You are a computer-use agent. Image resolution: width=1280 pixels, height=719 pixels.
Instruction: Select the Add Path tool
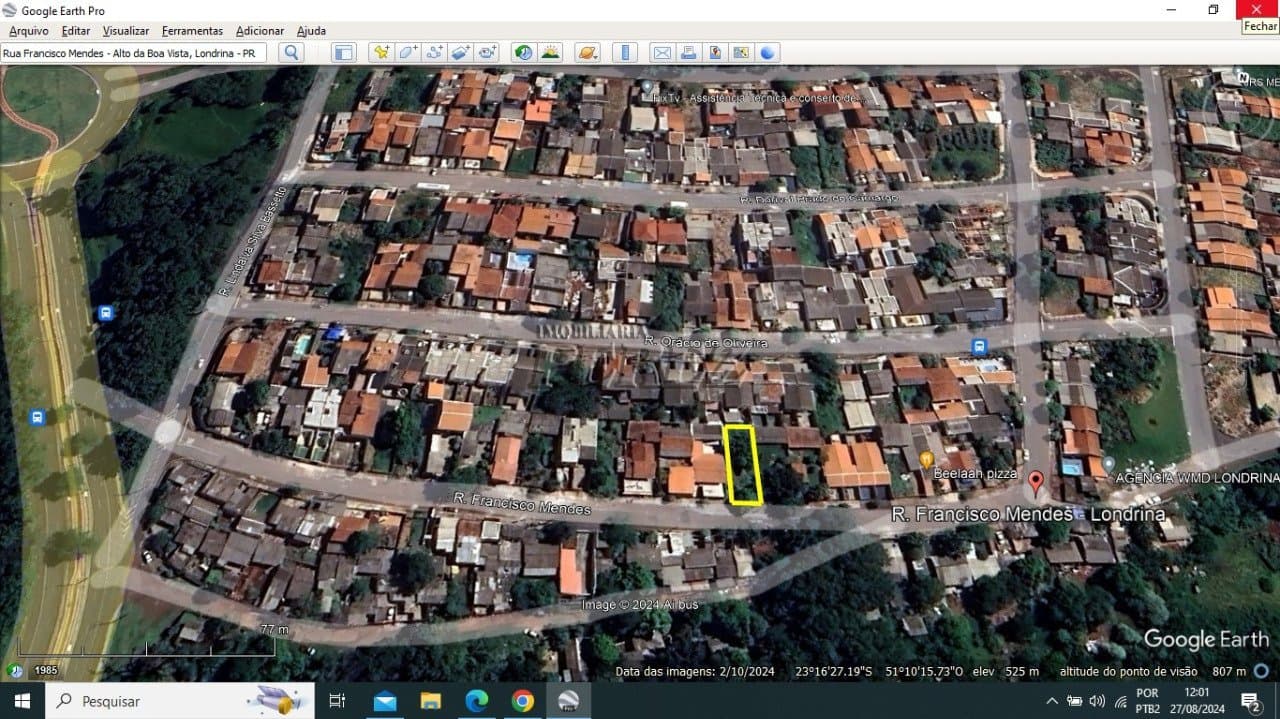click(434, 53)
